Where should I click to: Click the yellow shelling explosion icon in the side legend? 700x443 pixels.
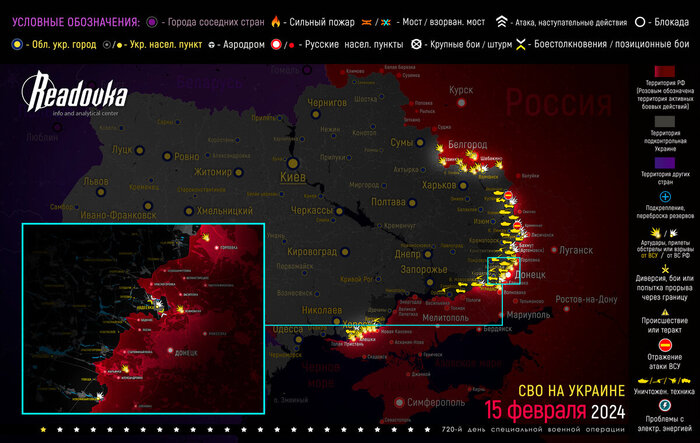656,233
